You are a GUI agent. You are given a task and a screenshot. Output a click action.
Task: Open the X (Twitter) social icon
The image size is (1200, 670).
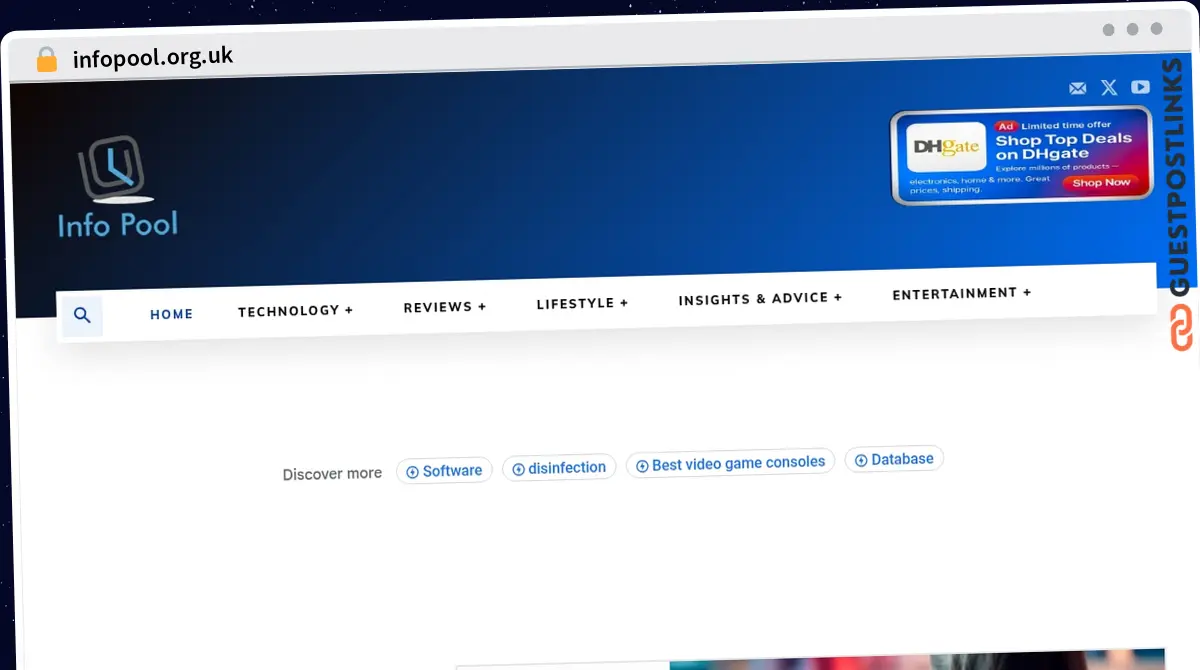[x=1109, y=88]
